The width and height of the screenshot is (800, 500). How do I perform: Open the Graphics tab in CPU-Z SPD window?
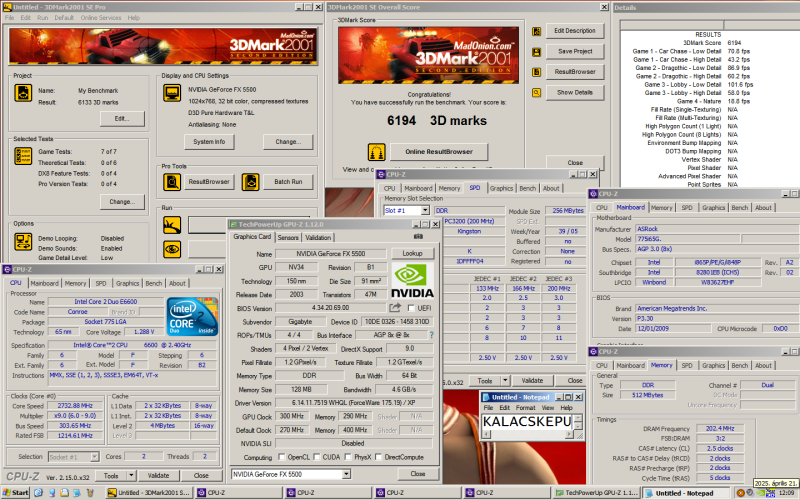(501, 188)
